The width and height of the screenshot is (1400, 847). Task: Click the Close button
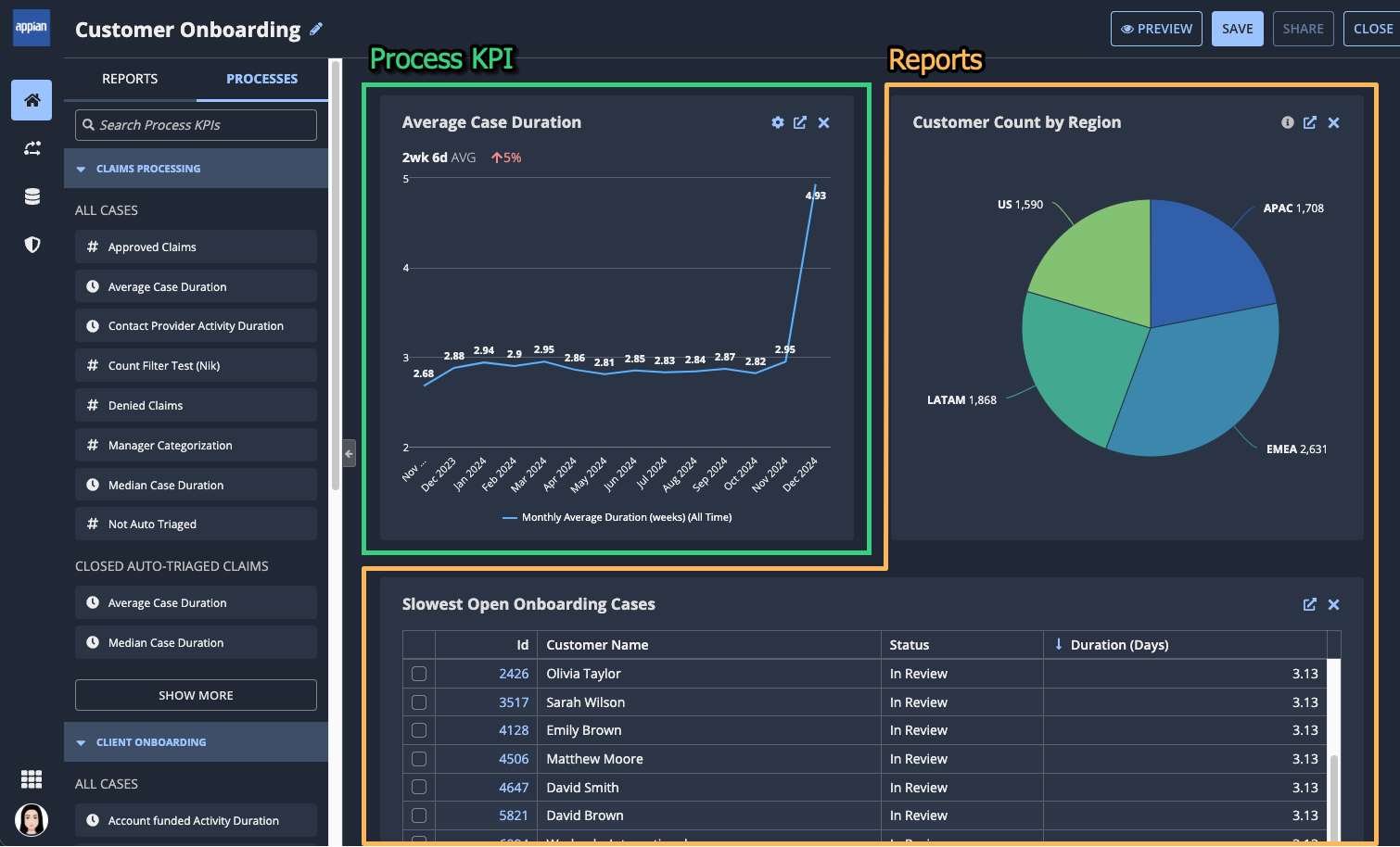click(x=1373, y=29)
